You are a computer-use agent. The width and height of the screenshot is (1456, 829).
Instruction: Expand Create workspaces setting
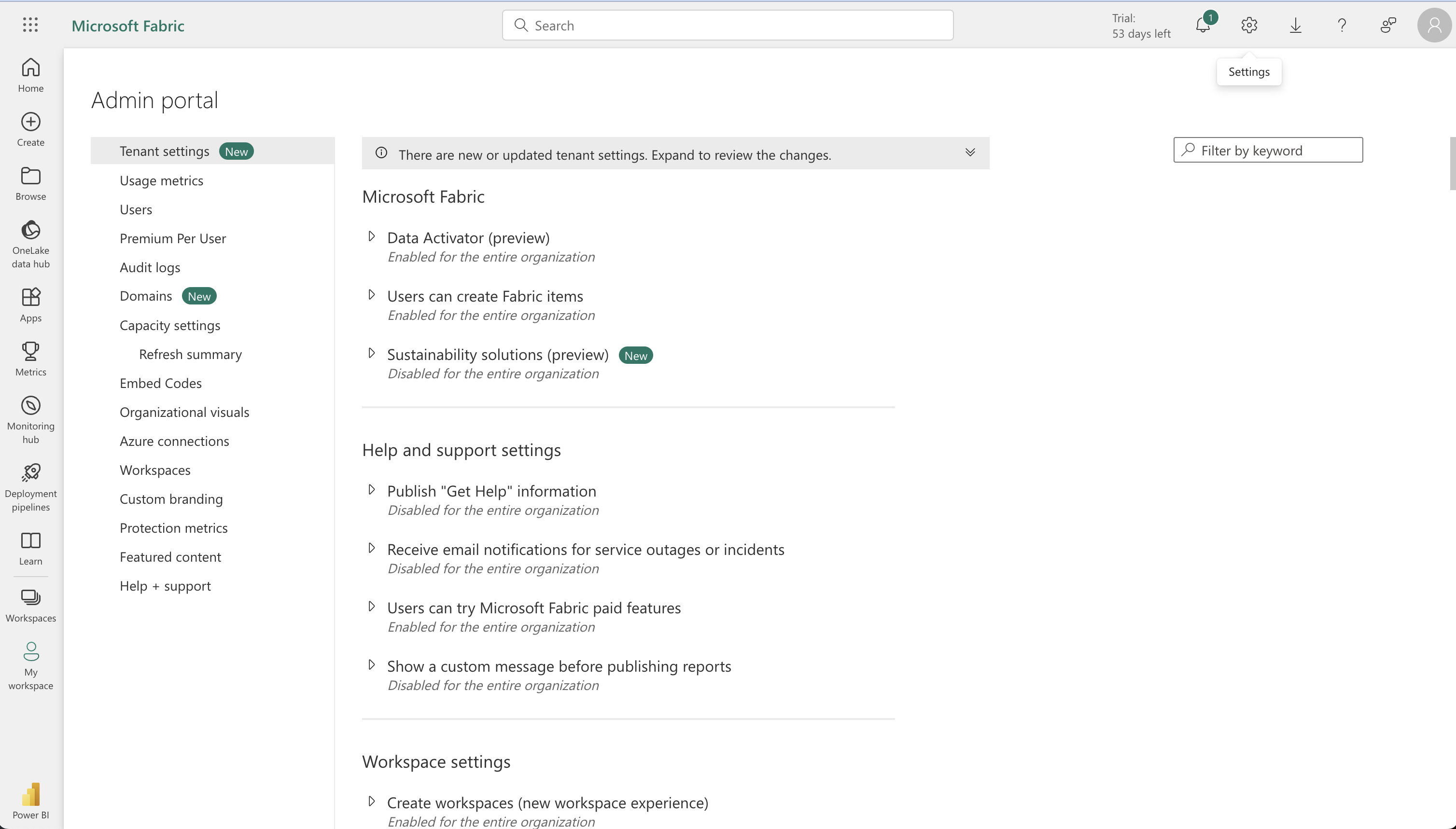(x=371, y=801)
